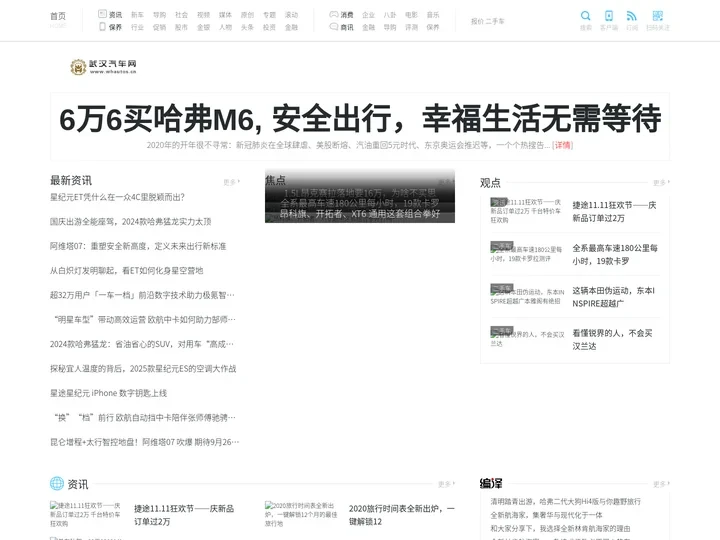Open 资讯 article 2020旅行时间表全新出炉
Viewport: 720px width, 540px height.
pyautogui.click(x=402, y=515)
